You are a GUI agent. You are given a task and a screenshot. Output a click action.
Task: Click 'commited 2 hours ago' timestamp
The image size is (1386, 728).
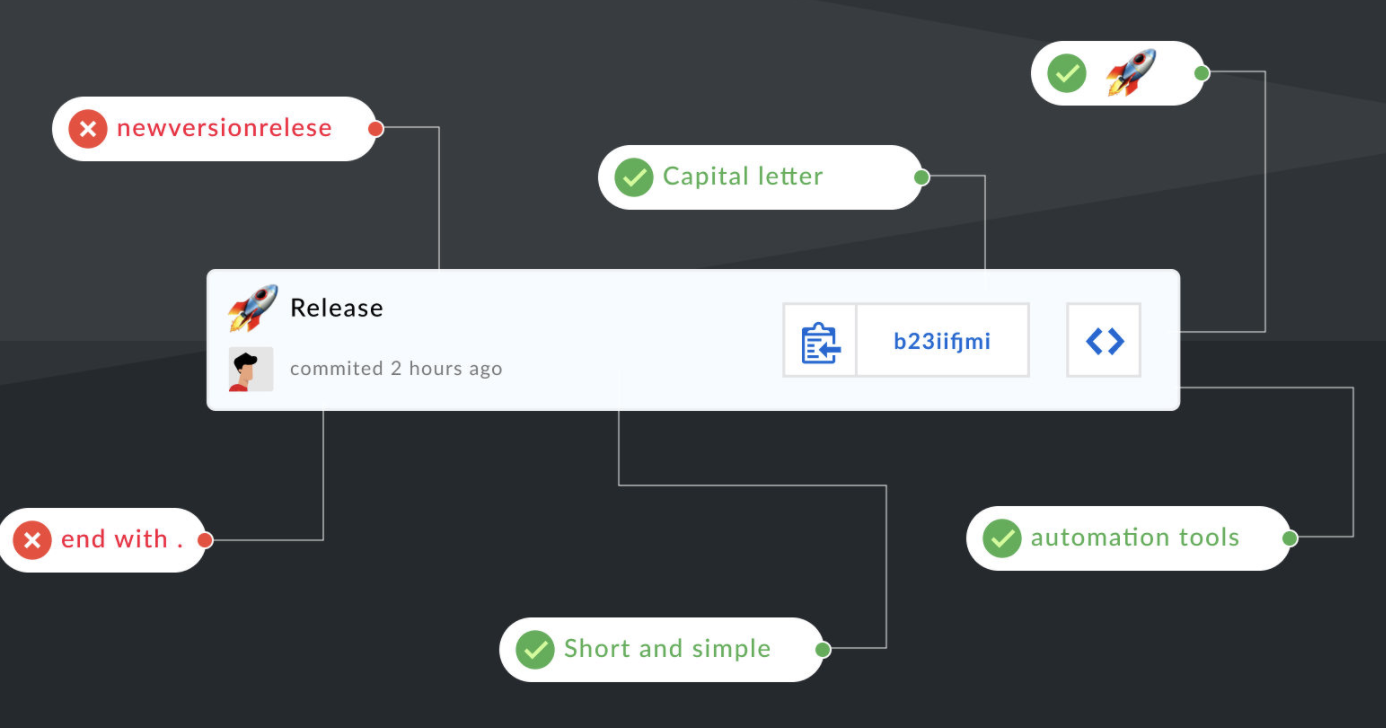tap(396, 369)
